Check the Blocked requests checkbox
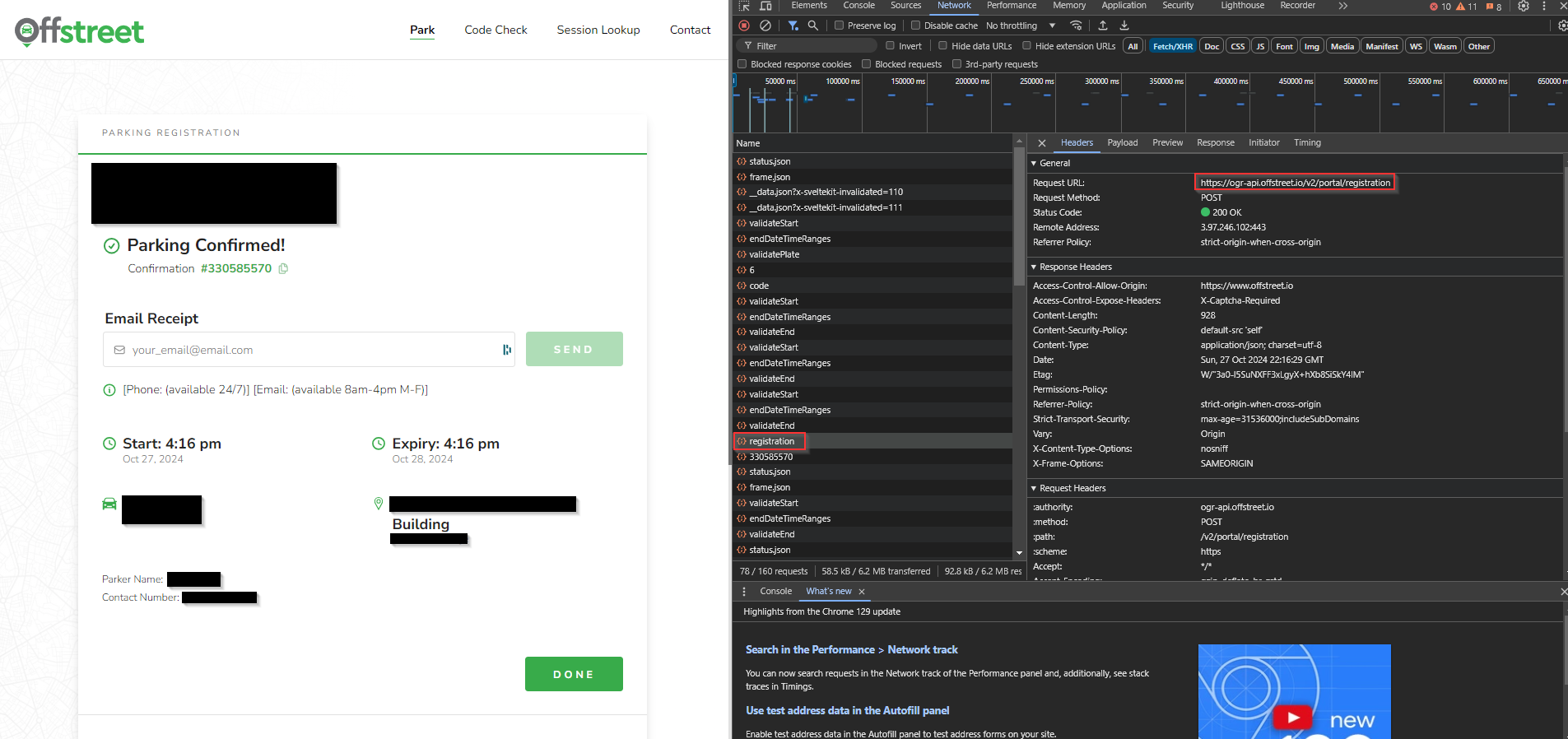 (866, 64)
